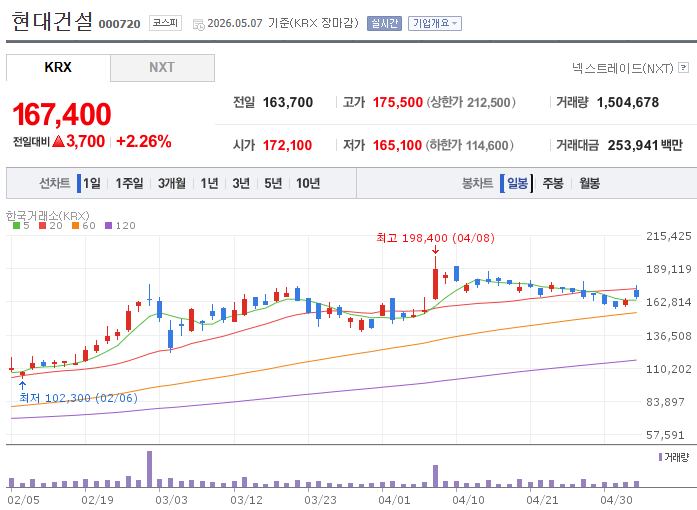Select the 1년 line chart period

tap(209, 183)
